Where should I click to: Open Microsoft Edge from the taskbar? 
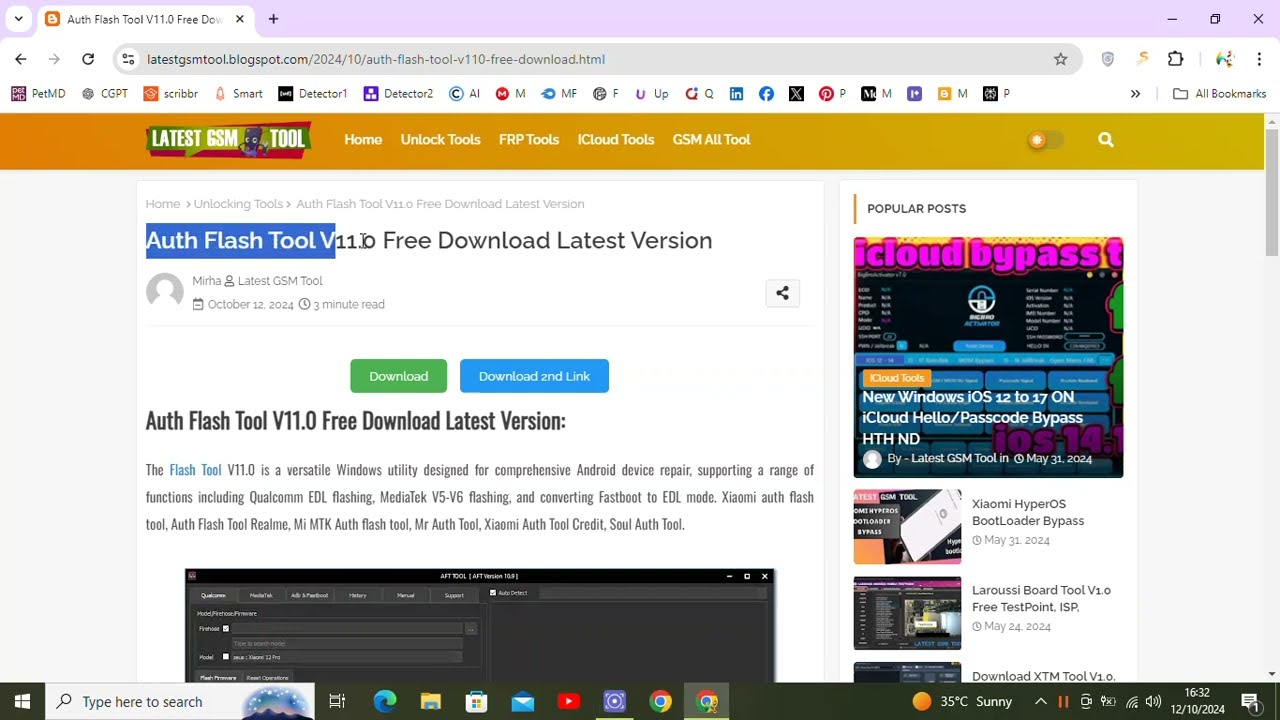pos(385,702)
